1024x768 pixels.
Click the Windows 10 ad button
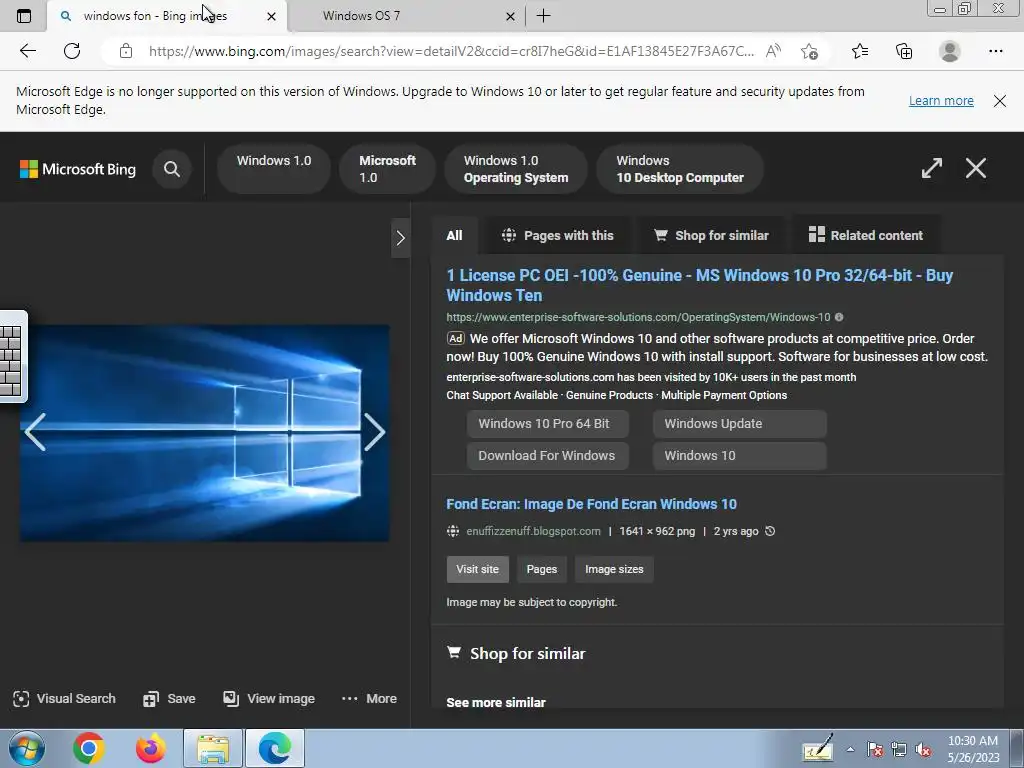(739, 456)
